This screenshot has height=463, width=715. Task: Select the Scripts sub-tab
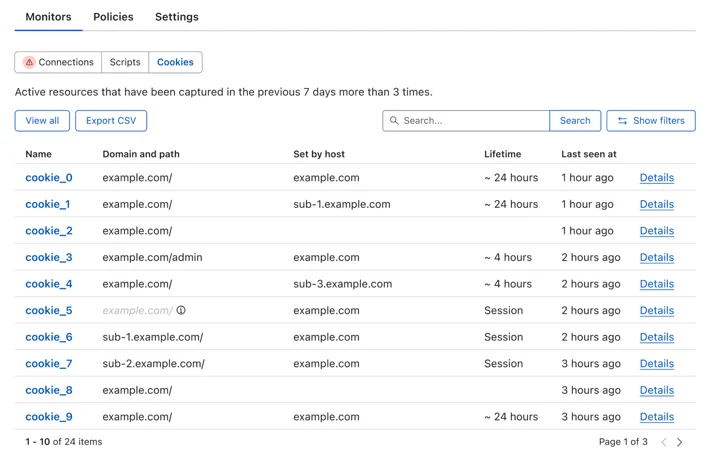coord(125,62)
